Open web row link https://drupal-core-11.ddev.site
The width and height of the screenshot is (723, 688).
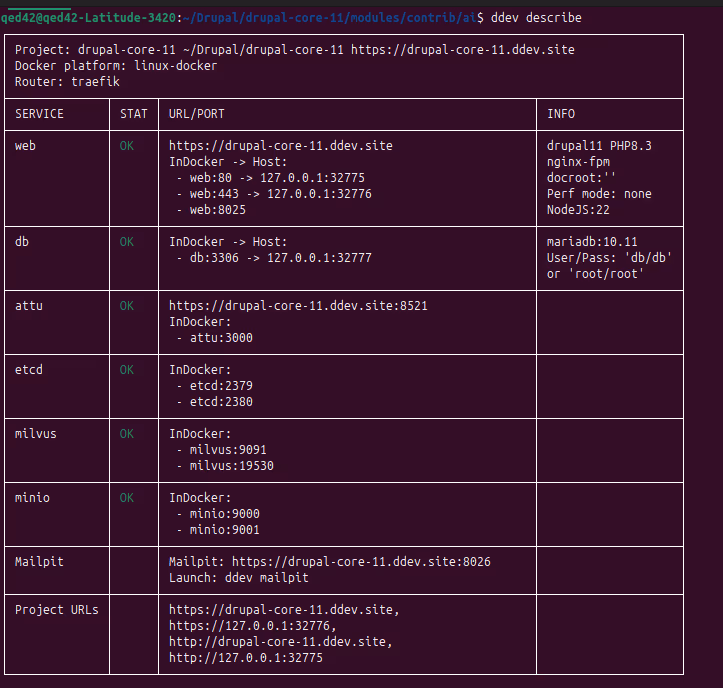pyautogui.click(x=281, y=146)
